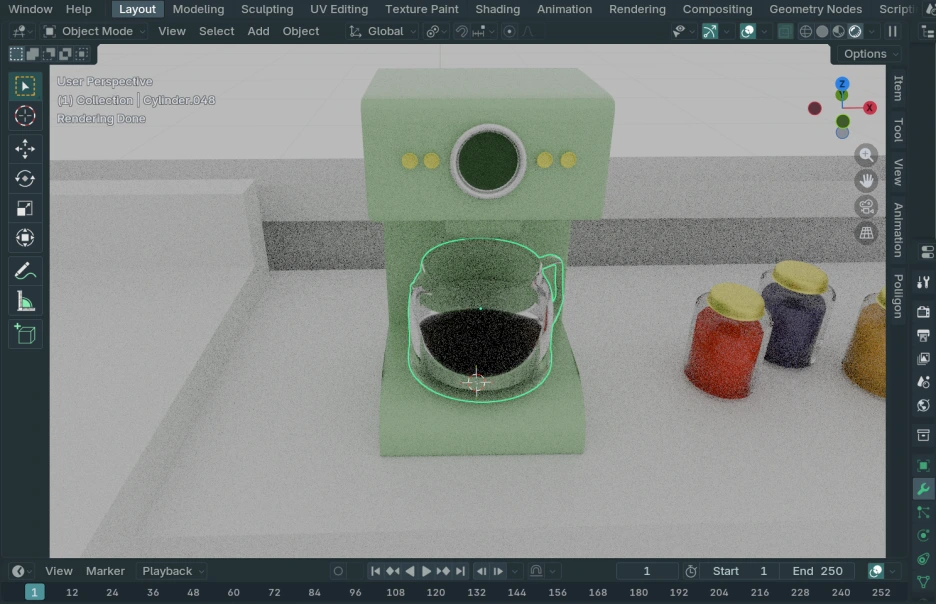The image size is (936, 604).
Task: Open the Object Mode dropdown
Action: (x=95, y=32)
